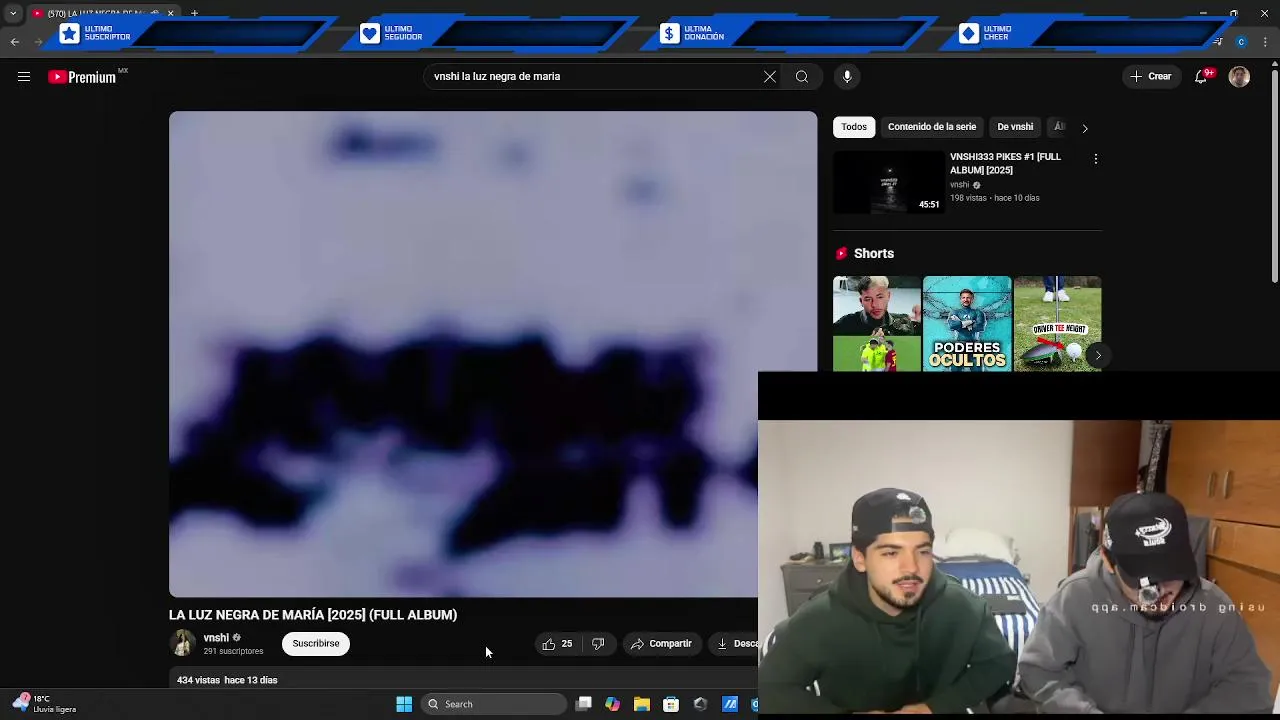Open File Explorer from the taskbar
Viewport: 1280px width, 720px height.
tap(642, 704)
